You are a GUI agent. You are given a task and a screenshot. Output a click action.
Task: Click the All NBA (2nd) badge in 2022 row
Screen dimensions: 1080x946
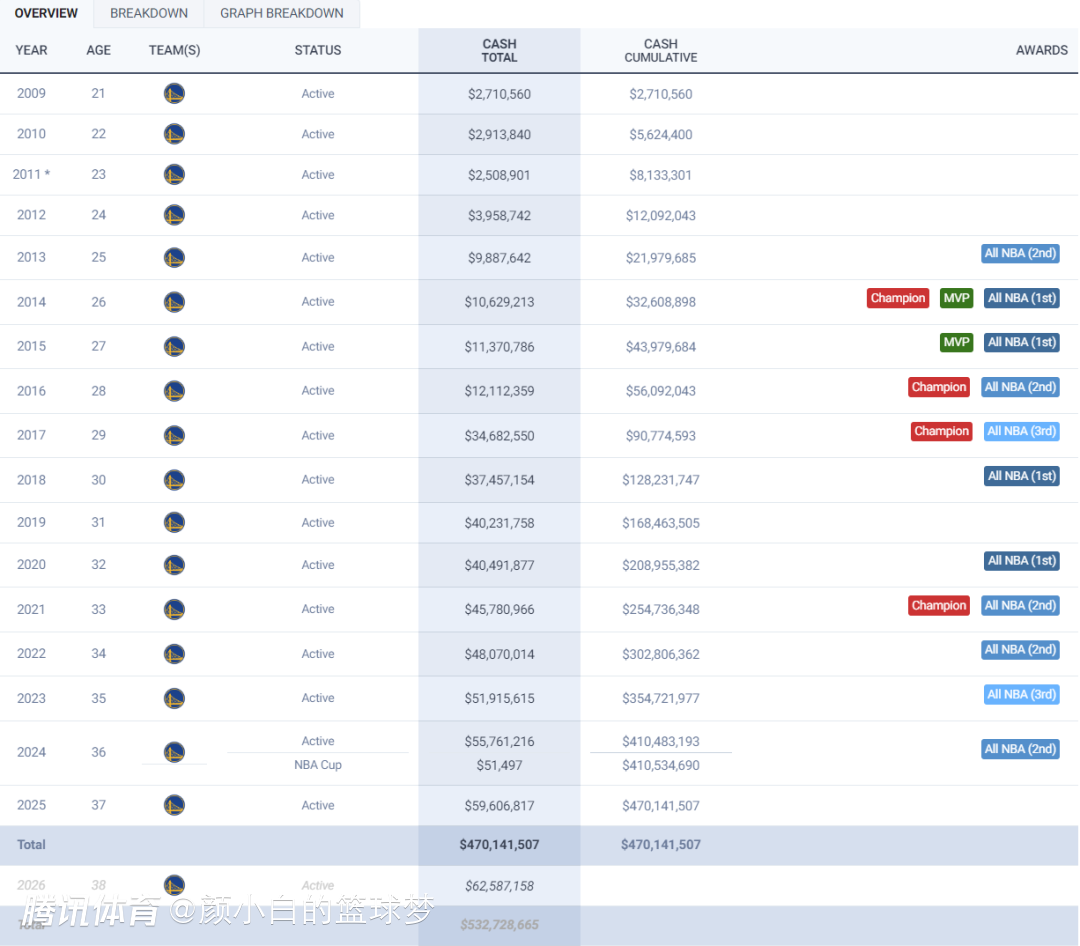click(x=1020, y=650)
